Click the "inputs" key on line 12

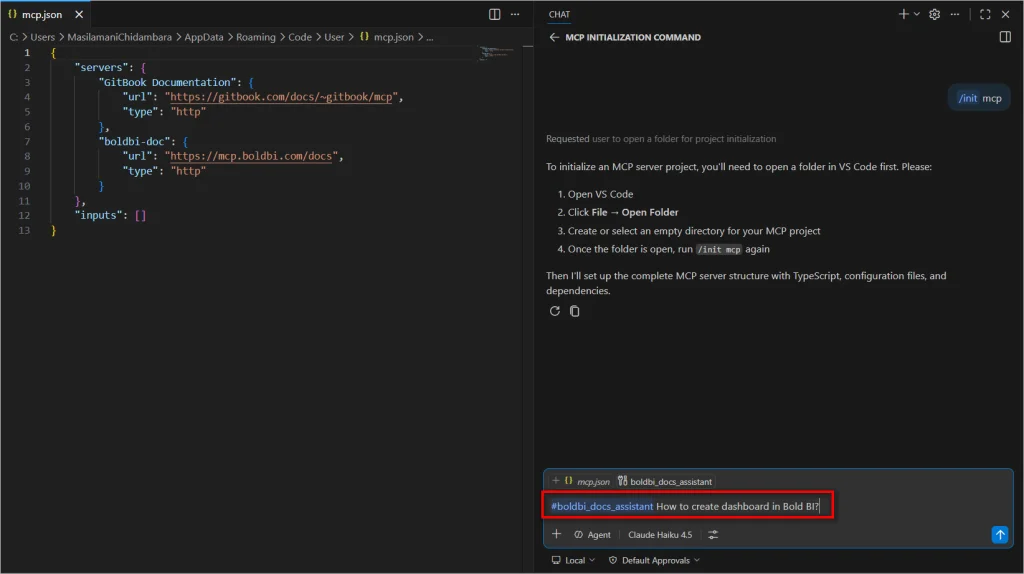[98, 215]
